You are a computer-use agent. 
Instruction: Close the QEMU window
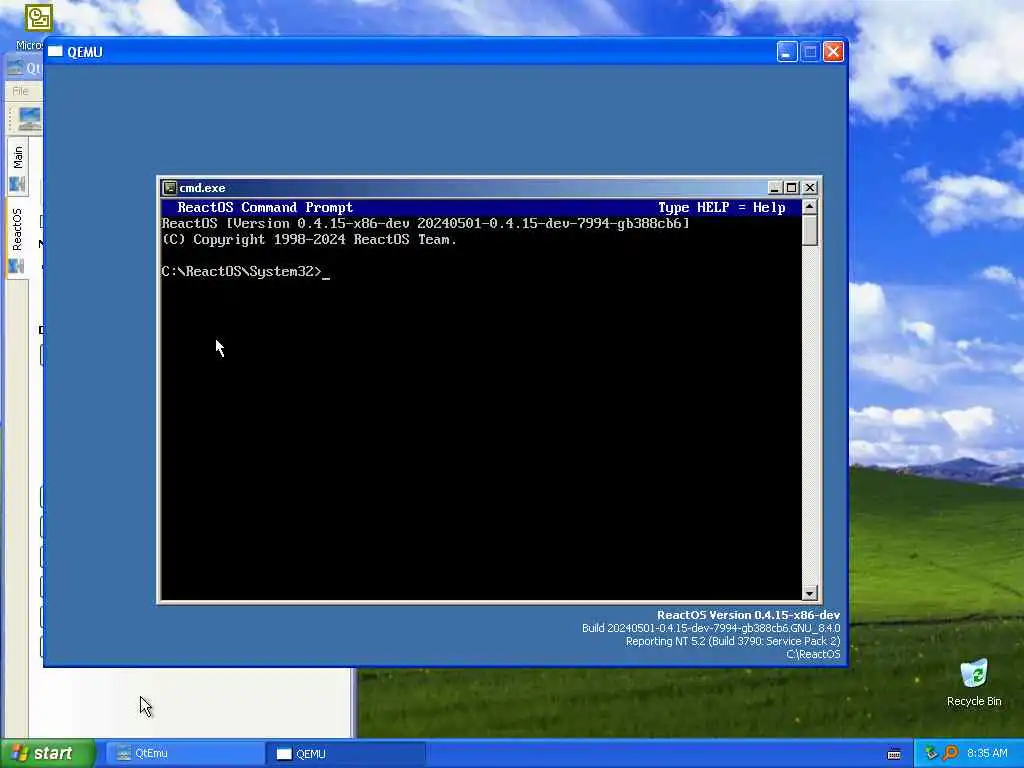[x=833, y=52]
